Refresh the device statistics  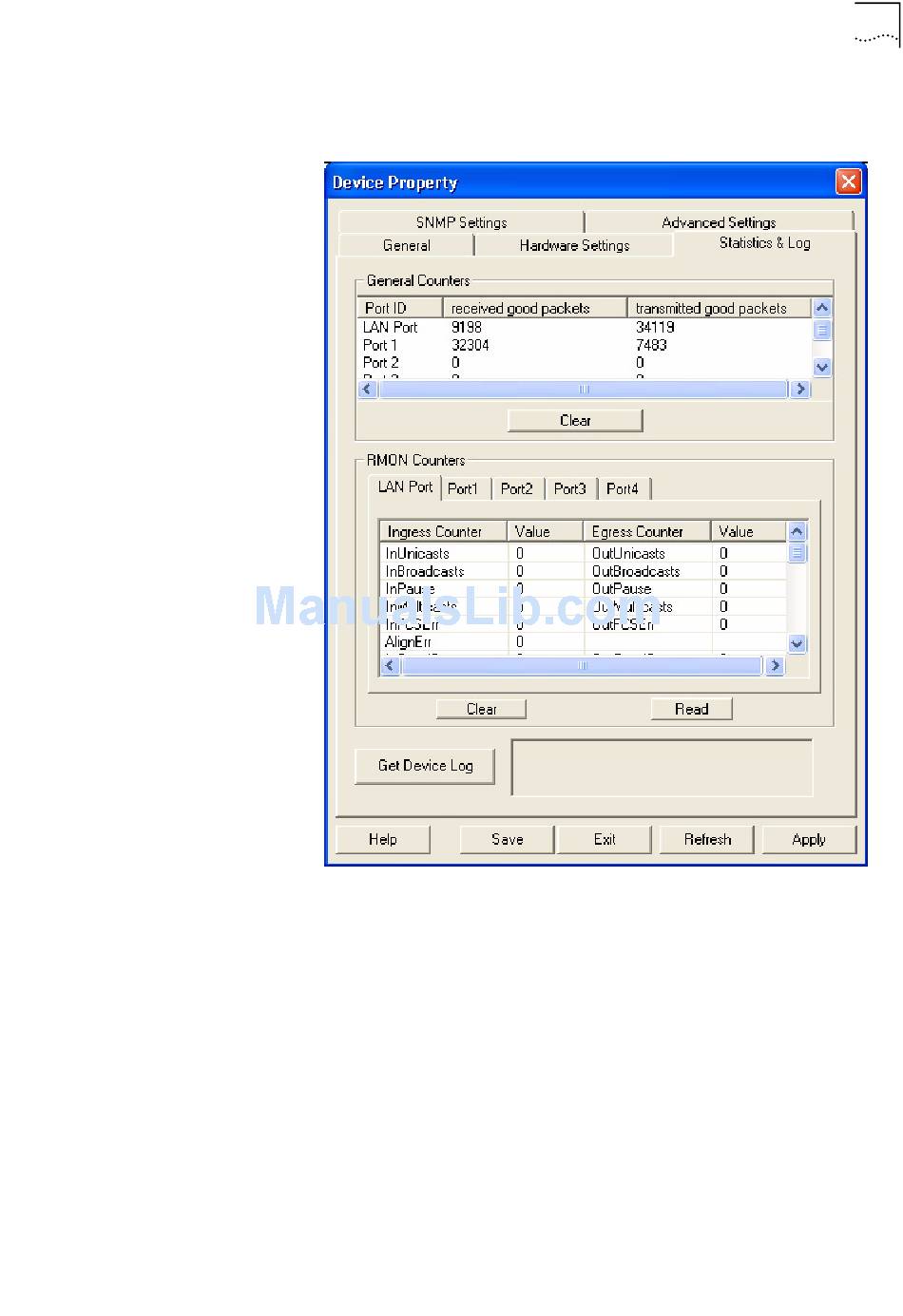click(707, 840)
